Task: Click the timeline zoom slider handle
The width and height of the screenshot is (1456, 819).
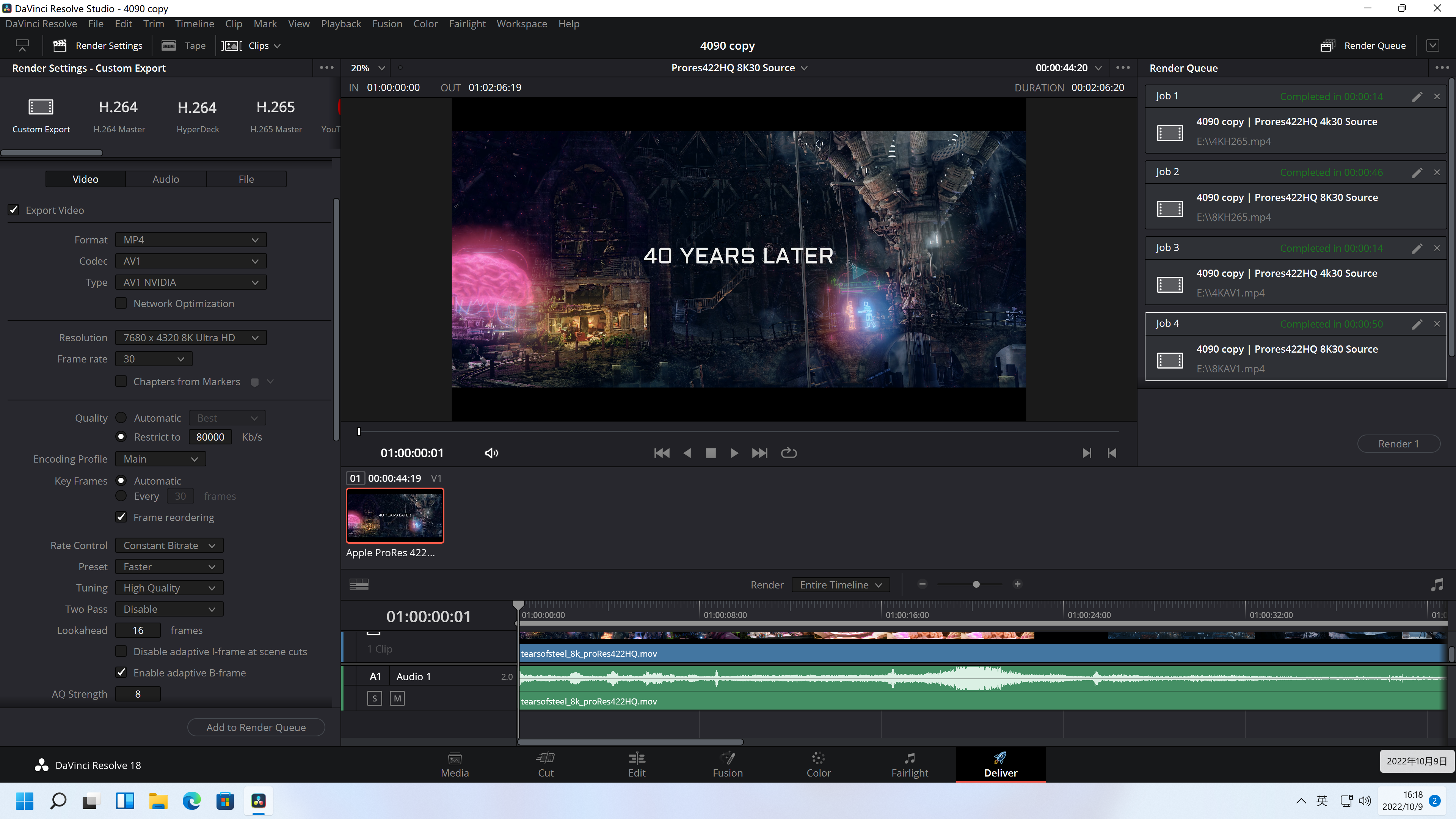Action: [x=976, y=584]
